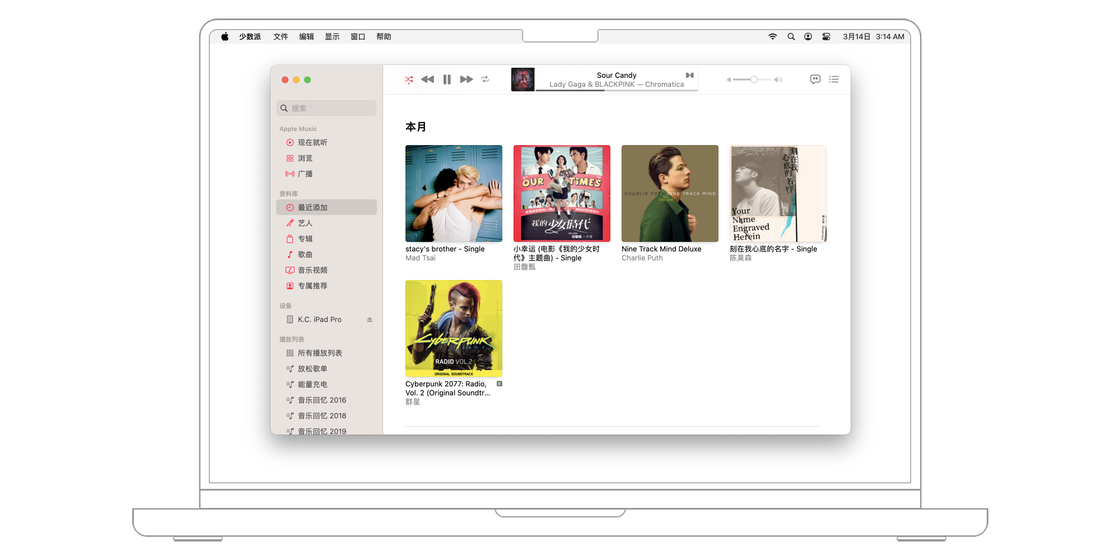
Task: Click artist name Mad Tsai
Action: pos(421,258)
